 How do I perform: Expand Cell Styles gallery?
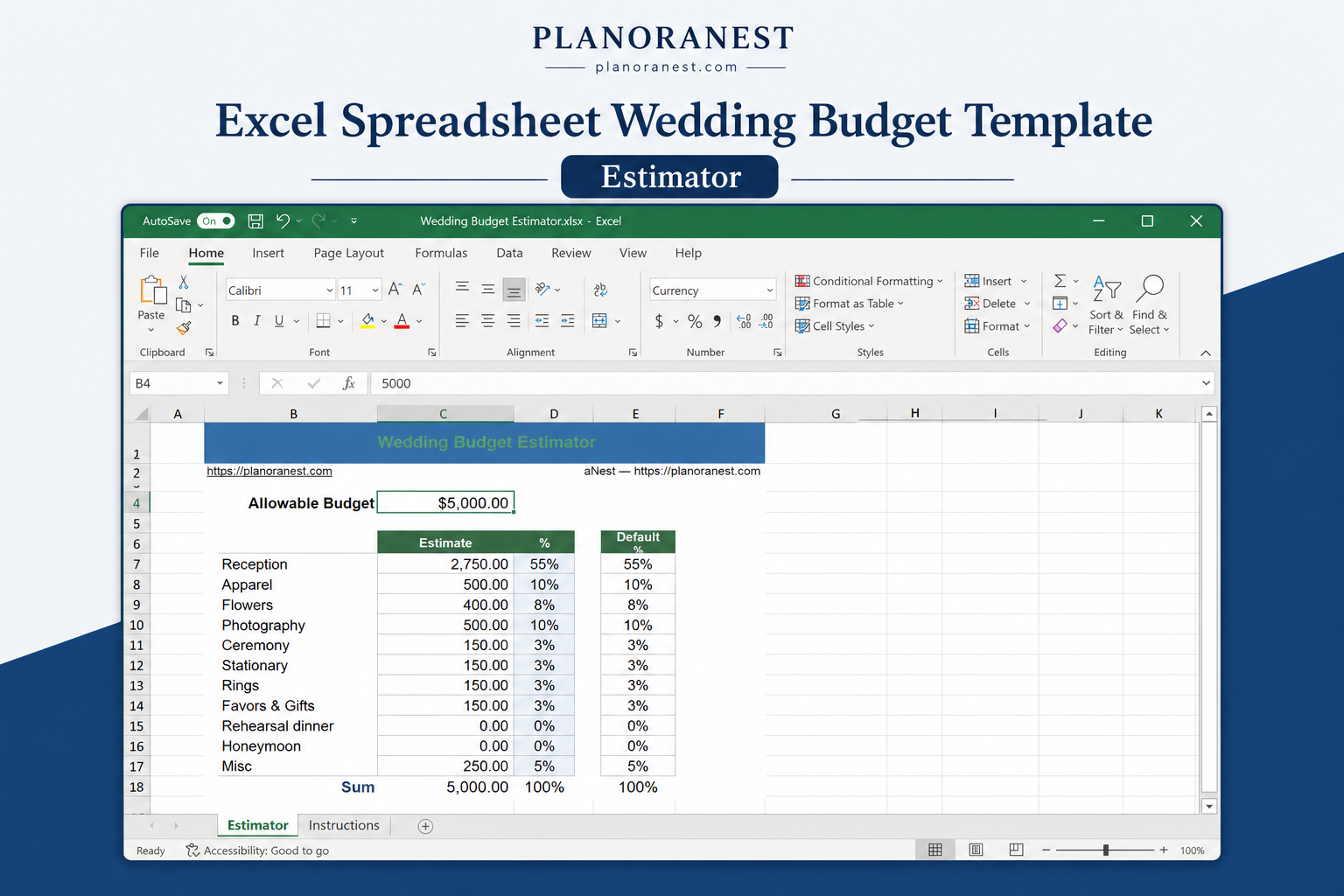click(x=835, y=326)
